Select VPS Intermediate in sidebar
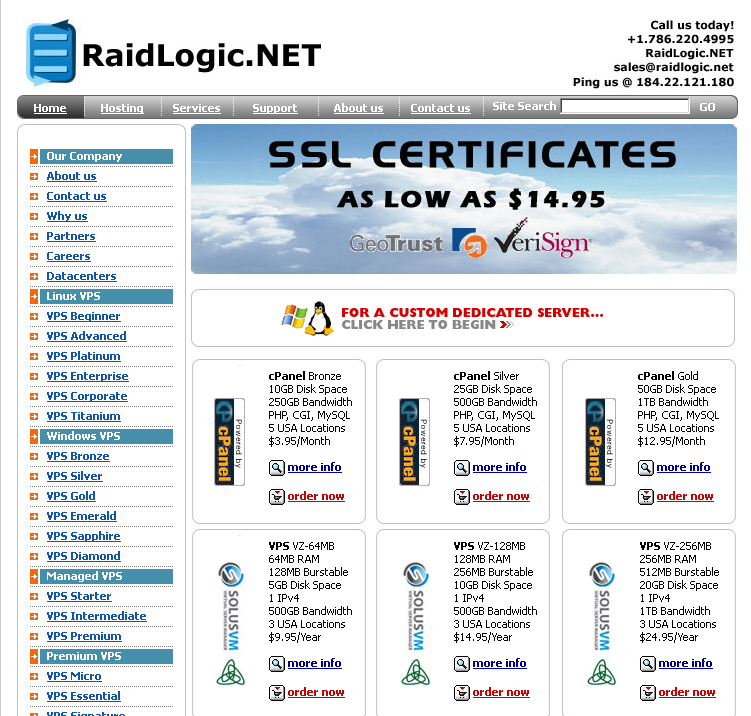This screenshot has height=716, width=751. (96, 616)
